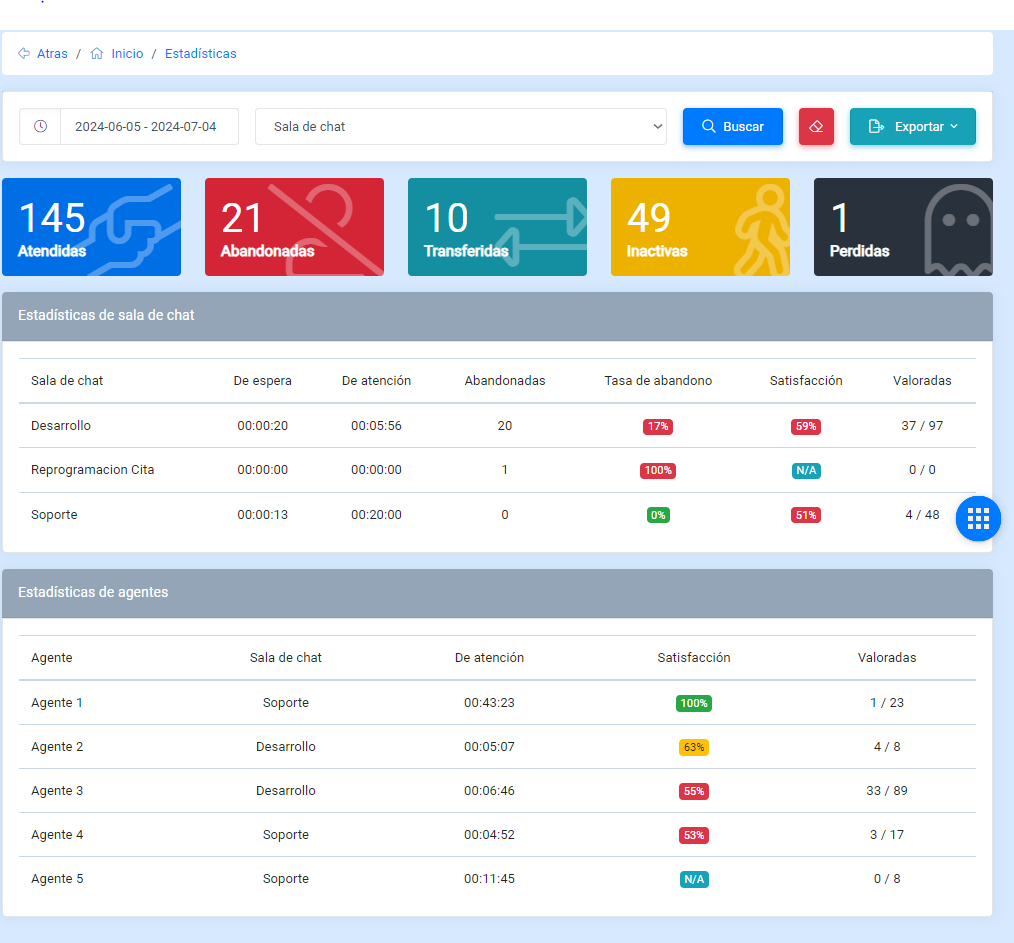
Task: Click the date range input field
Action: tap(146, 127)
